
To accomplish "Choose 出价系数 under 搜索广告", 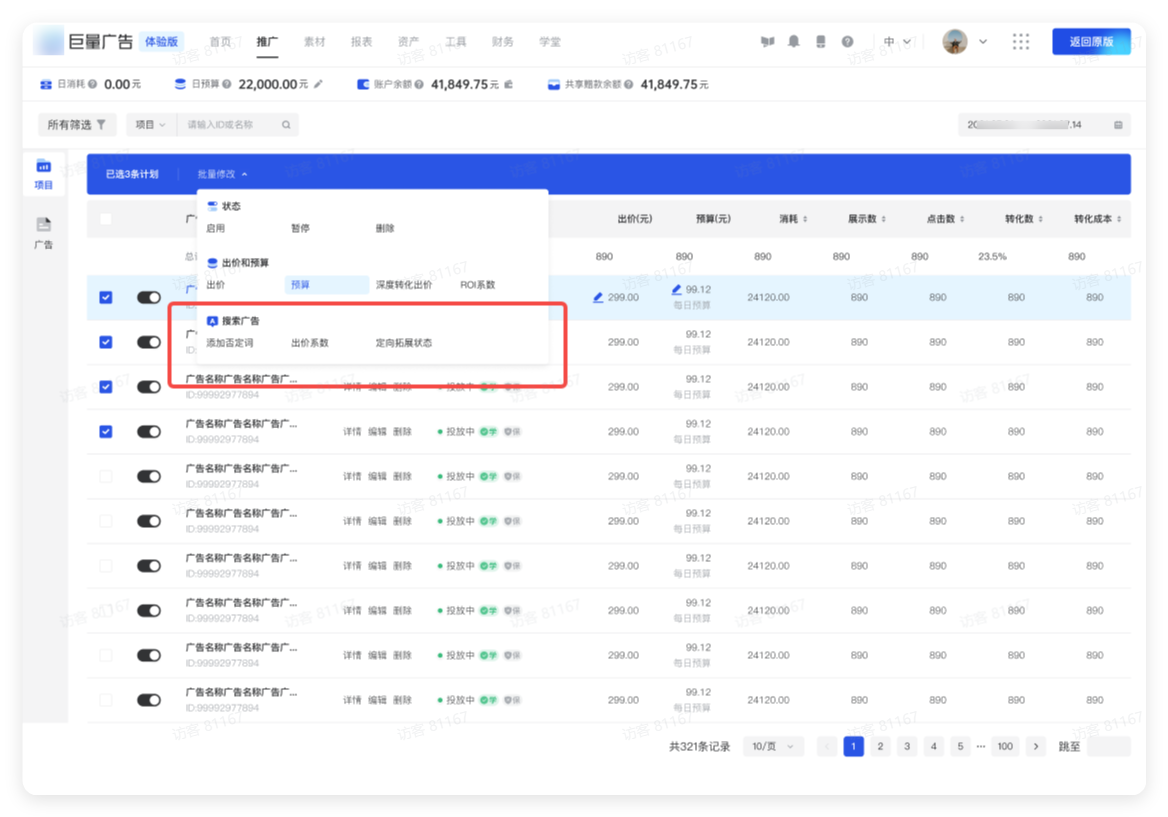I will pos(310,343).
